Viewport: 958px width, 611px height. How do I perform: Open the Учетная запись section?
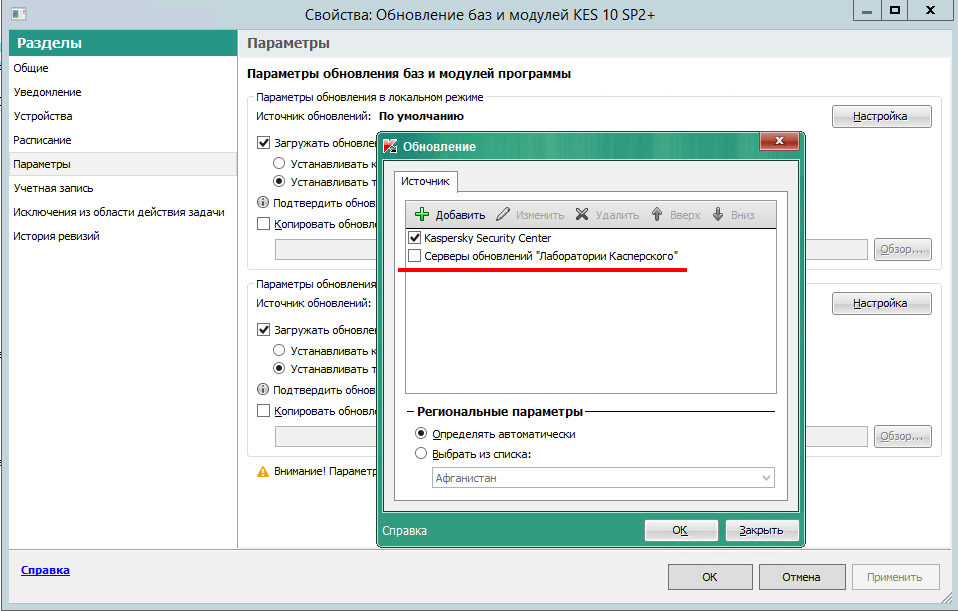tap(53, 188)
